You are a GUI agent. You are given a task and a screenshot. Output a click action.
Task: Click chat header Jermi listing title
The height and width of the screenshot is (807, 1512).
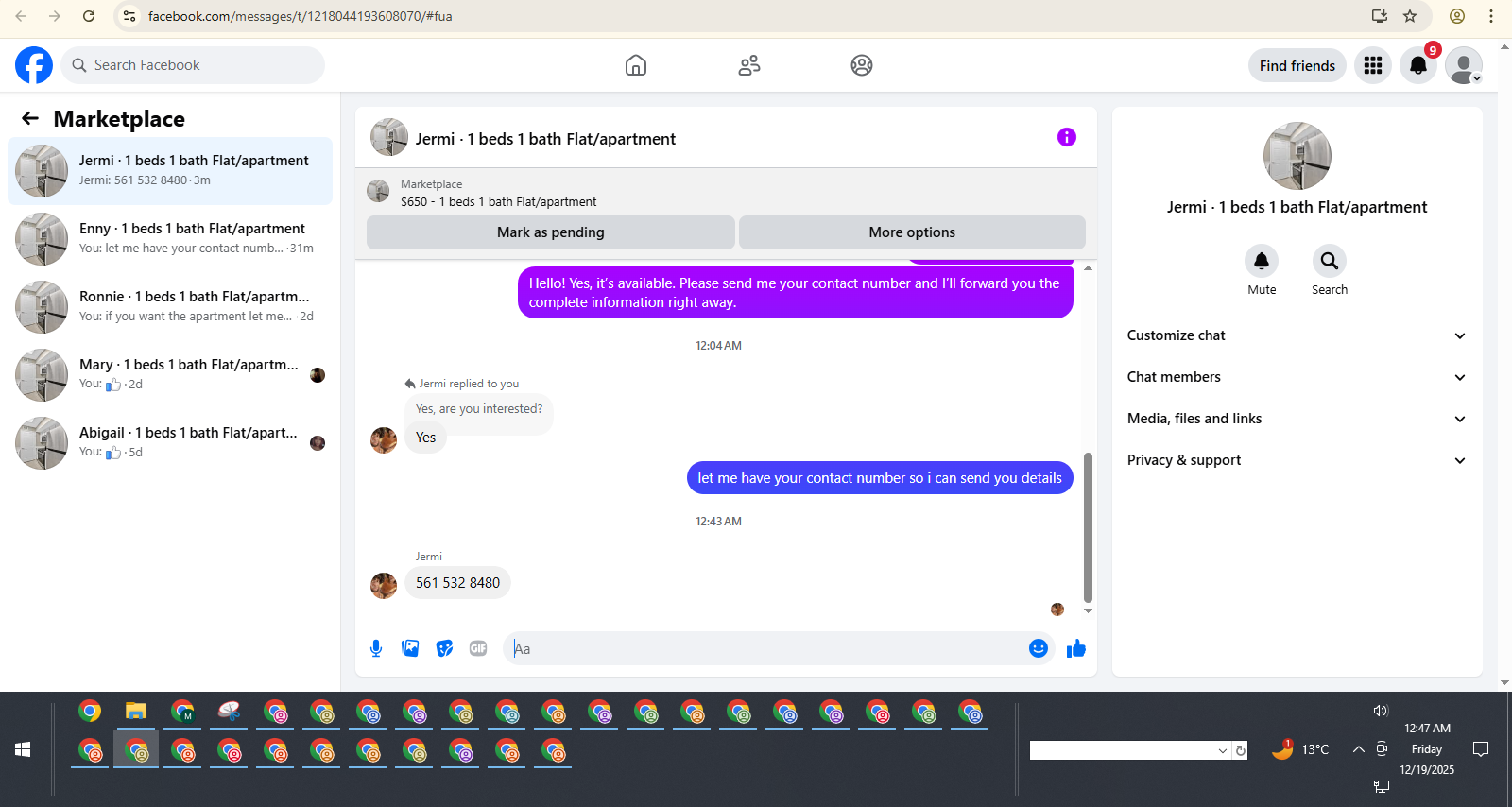pyautogui.click(x=545, y=139)
